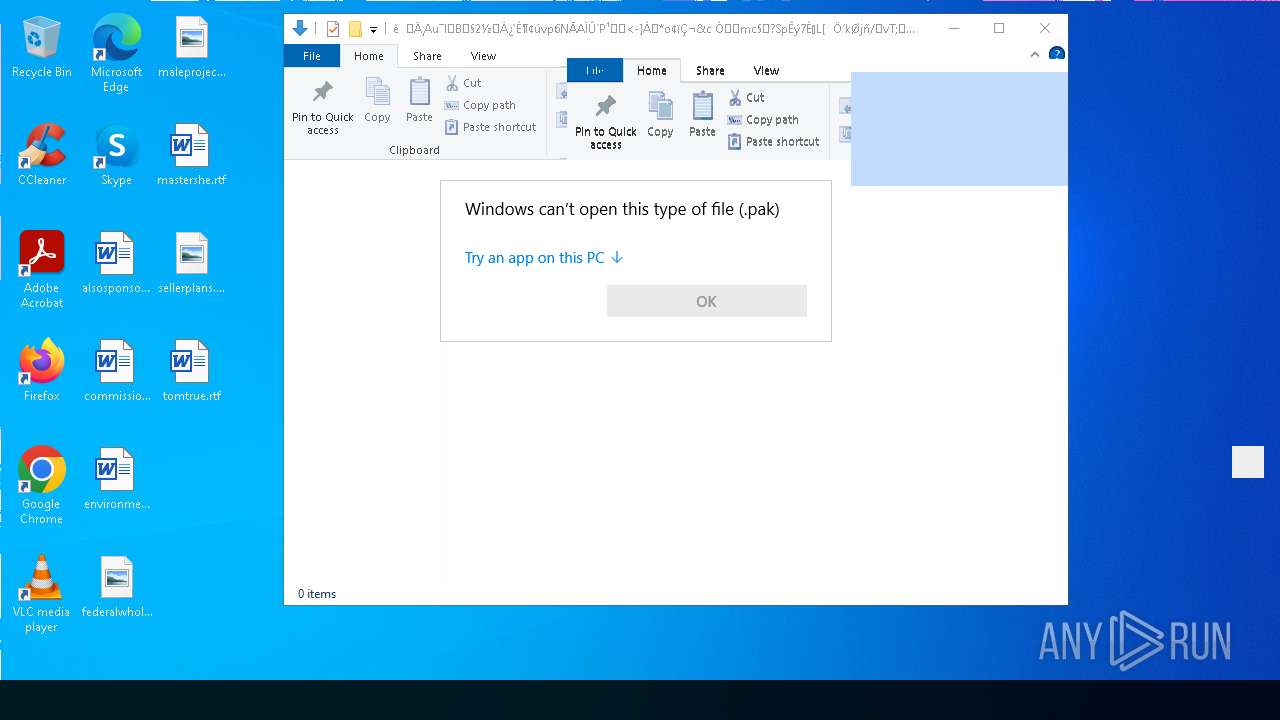Select the commissio... Word document
This screenshot has height=720, width=1280.
tap(116, 371)
